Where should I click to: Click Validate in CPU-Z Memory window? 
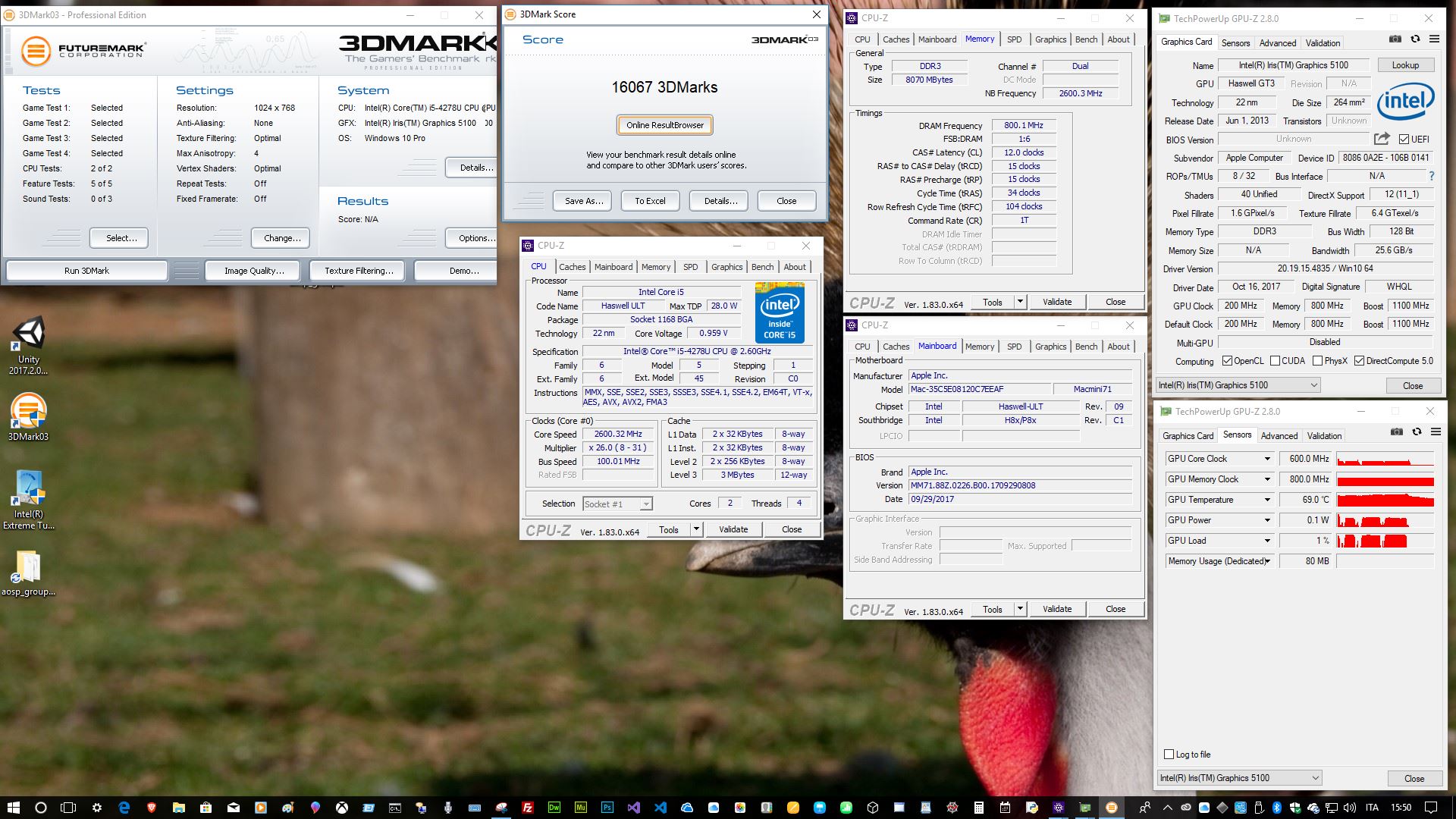point(1056,302)
